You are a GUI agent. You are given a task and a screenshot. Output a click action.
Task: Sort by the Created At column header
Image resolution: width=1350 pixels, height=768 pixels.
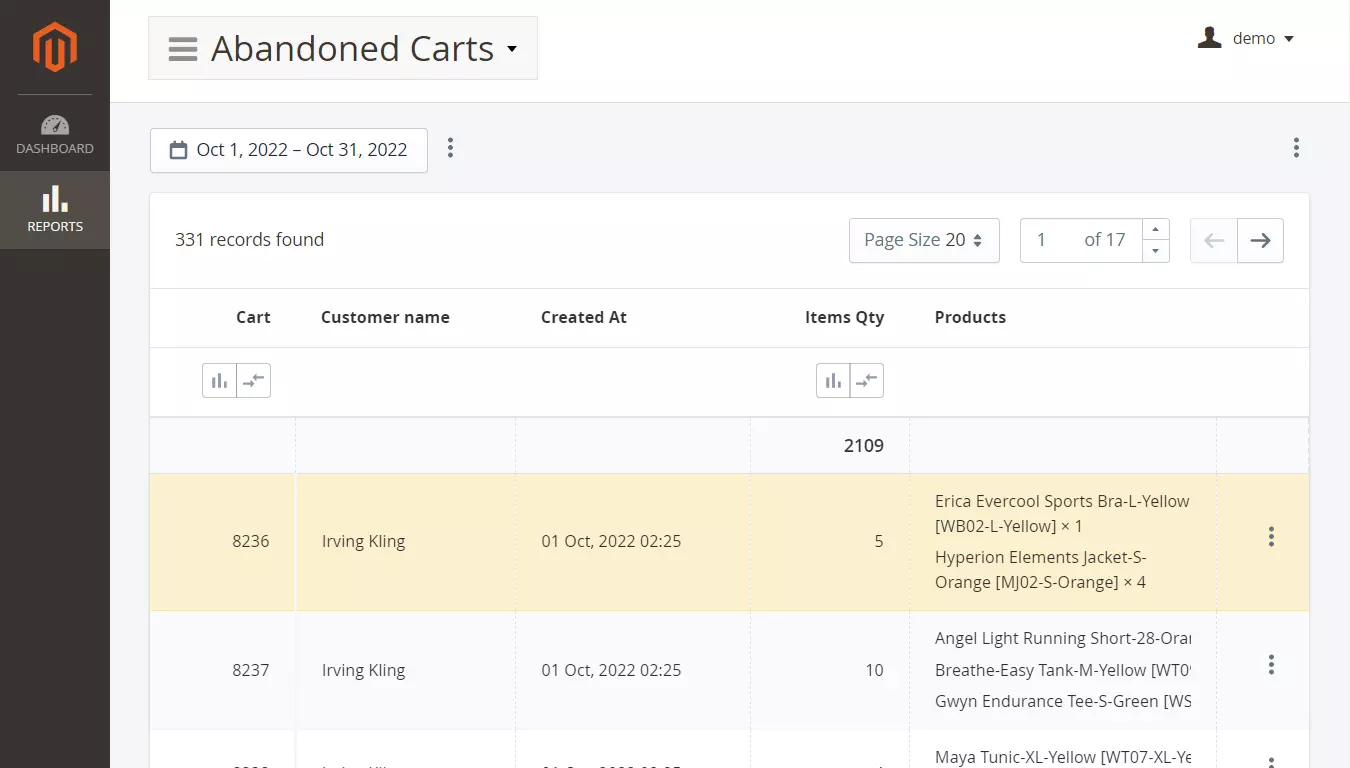point(583,317)
